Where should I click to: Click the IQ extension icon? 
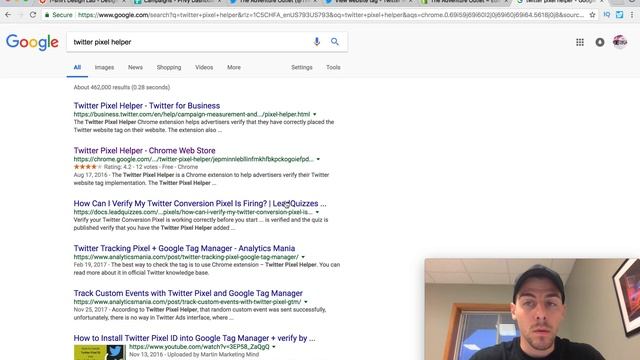(607, 15)
